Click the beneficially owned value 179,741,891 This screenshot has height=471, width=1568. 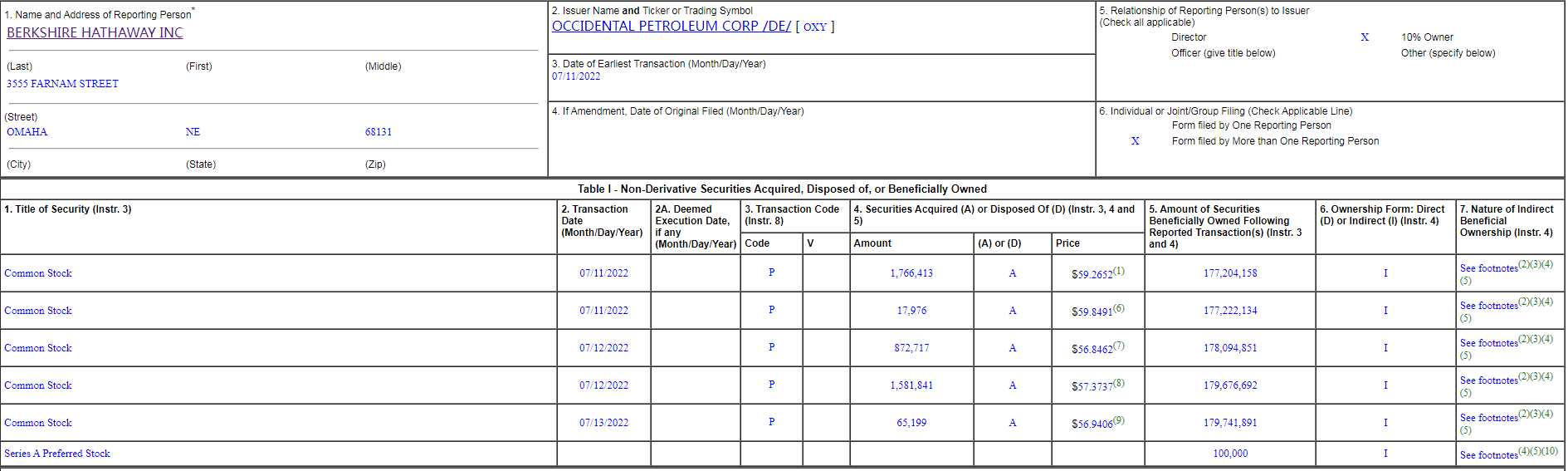pyautogui.click(x=1230, y=423)
